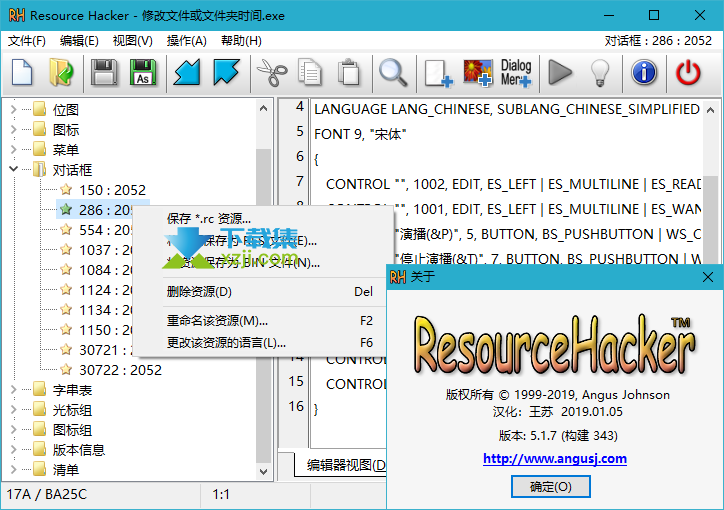Click the 位图 folder icon
This screenshot has width=724, height=510.
pos(40,109)
